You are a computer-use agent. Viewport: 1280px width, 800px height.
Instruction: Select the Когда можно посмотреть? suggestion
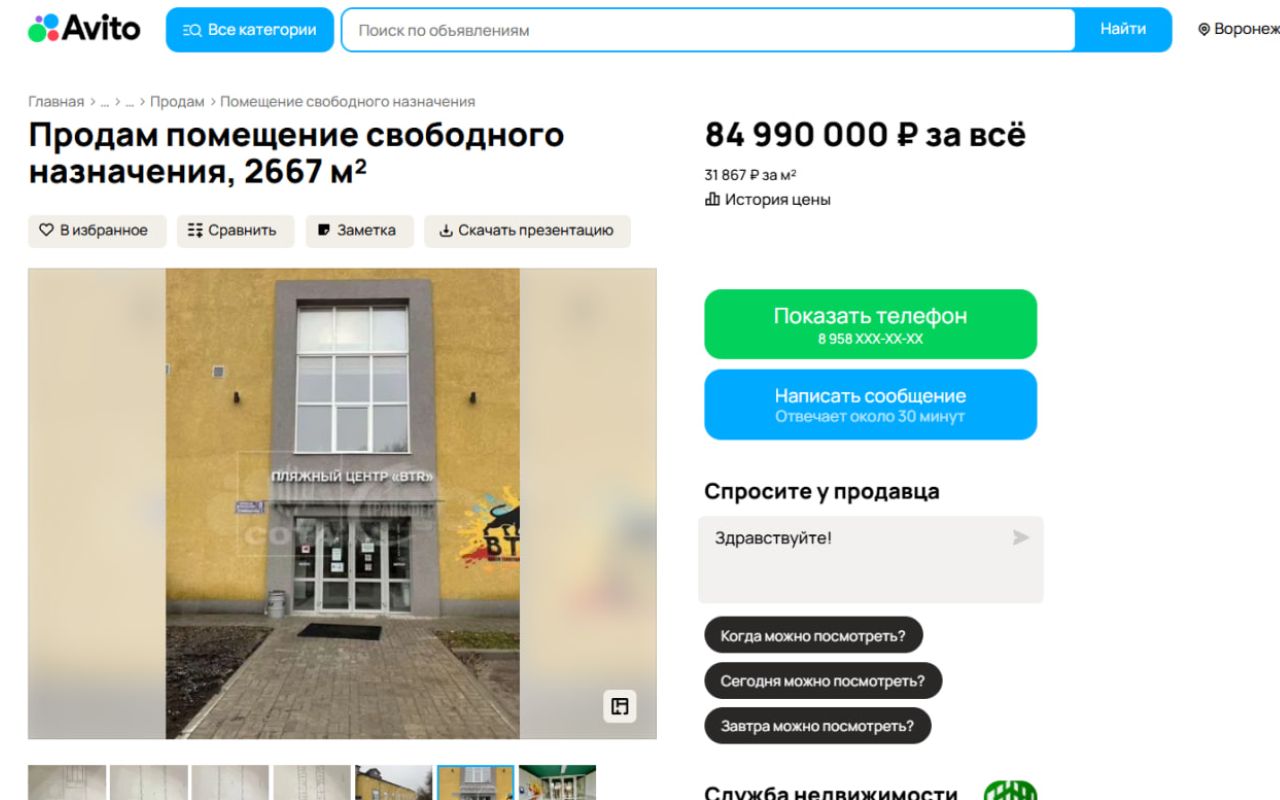(x=813, y=636)
